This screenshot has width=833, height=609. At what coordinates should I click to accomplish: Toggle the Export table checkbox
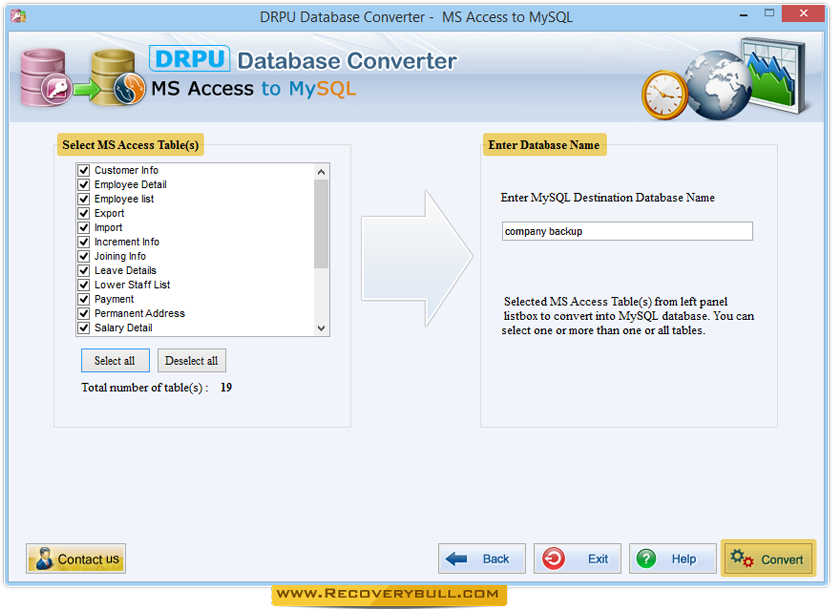(83, 213)
